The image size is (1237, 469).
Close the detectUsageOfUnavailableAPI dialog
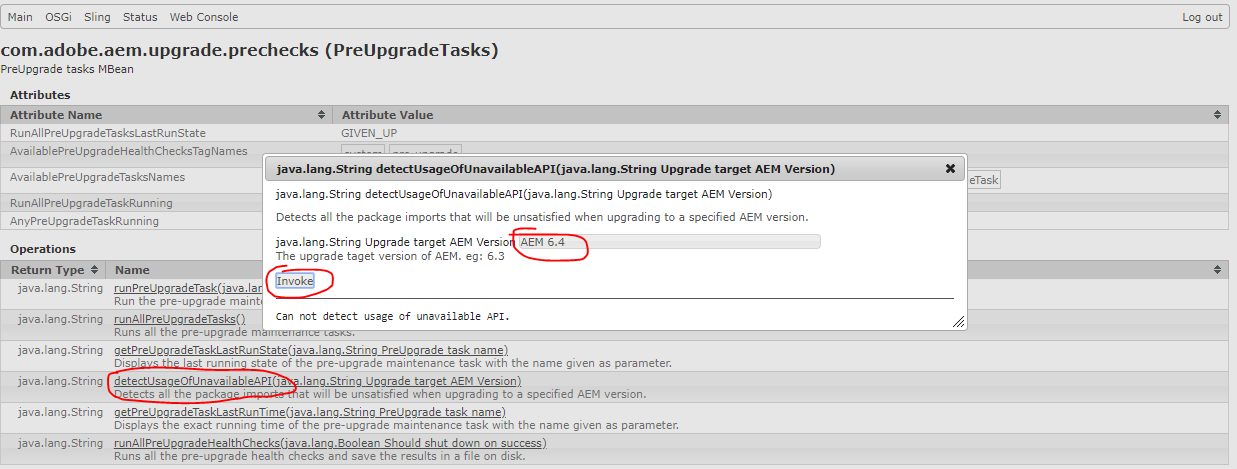950,169
